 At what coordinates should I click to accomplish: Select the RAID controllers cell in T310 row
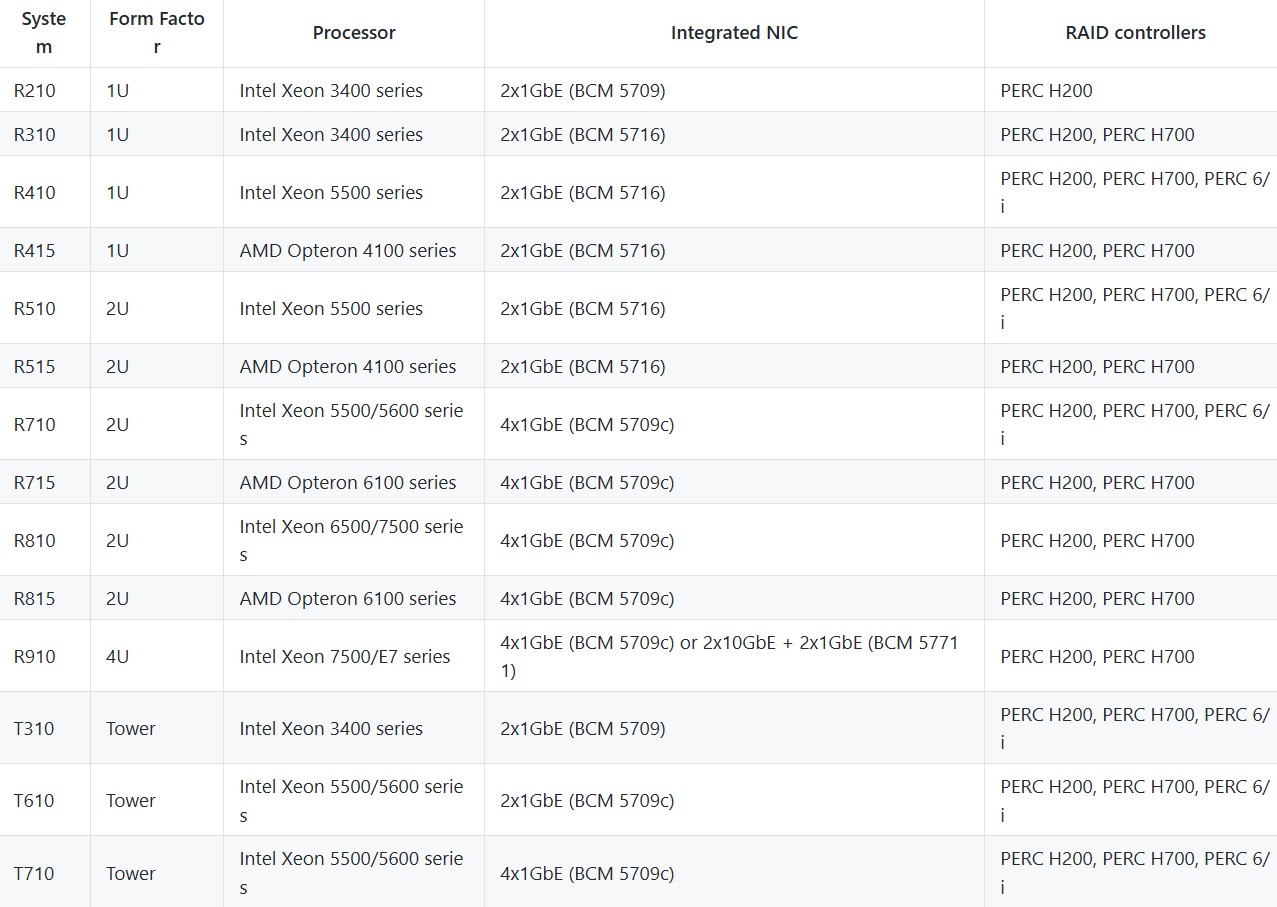coord(1131,728)
